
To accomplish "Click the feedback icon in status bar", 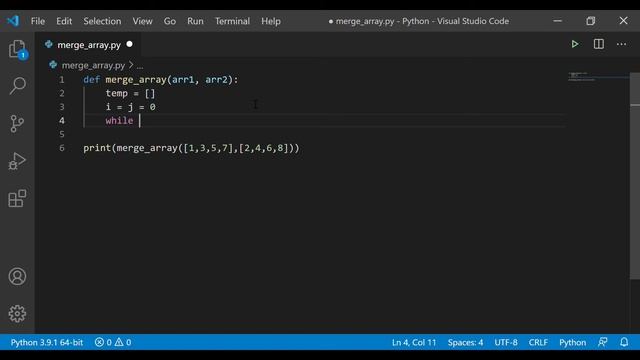I will click(602, 342).
